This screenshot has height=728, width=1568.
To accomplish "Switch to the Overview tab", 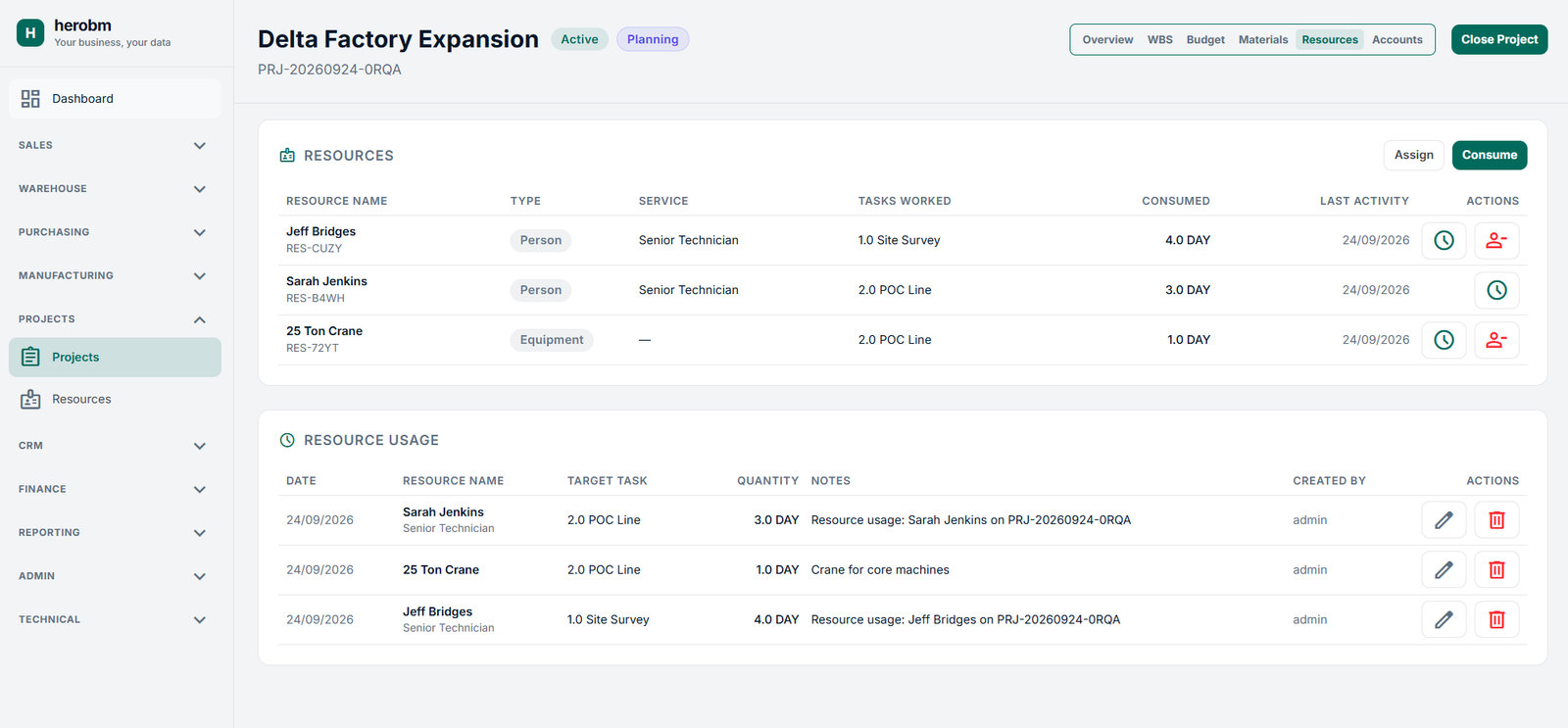I will (x=1107, y=40).
